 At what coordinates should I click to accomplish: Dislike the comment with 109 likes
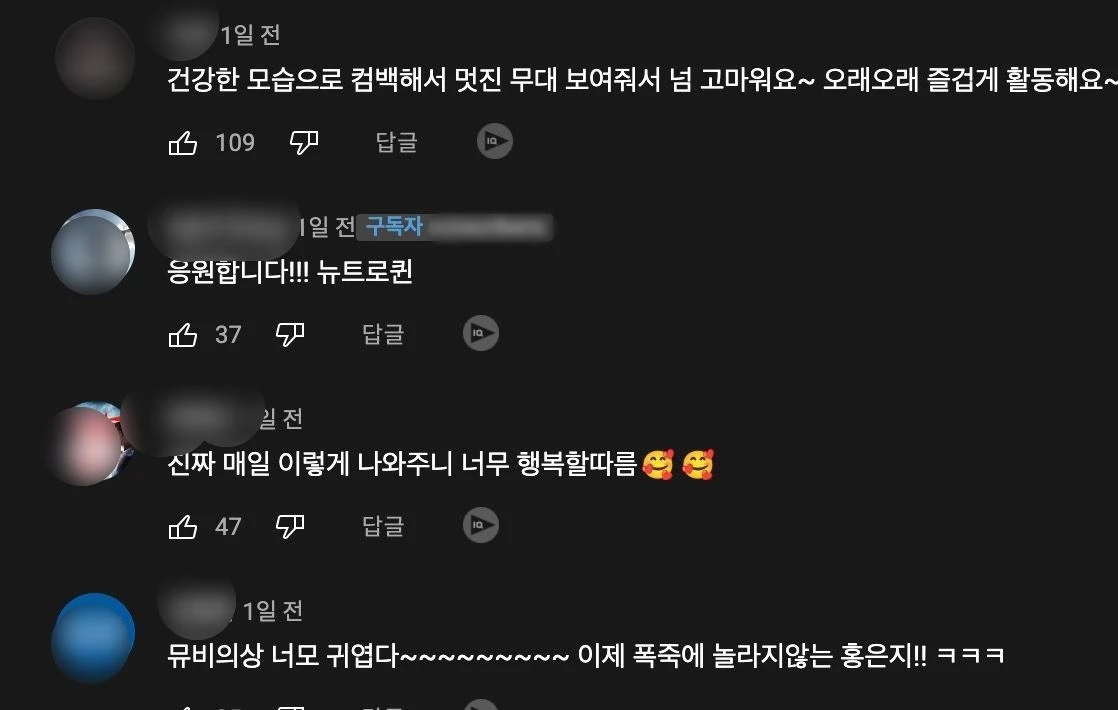tap(304, 143)
